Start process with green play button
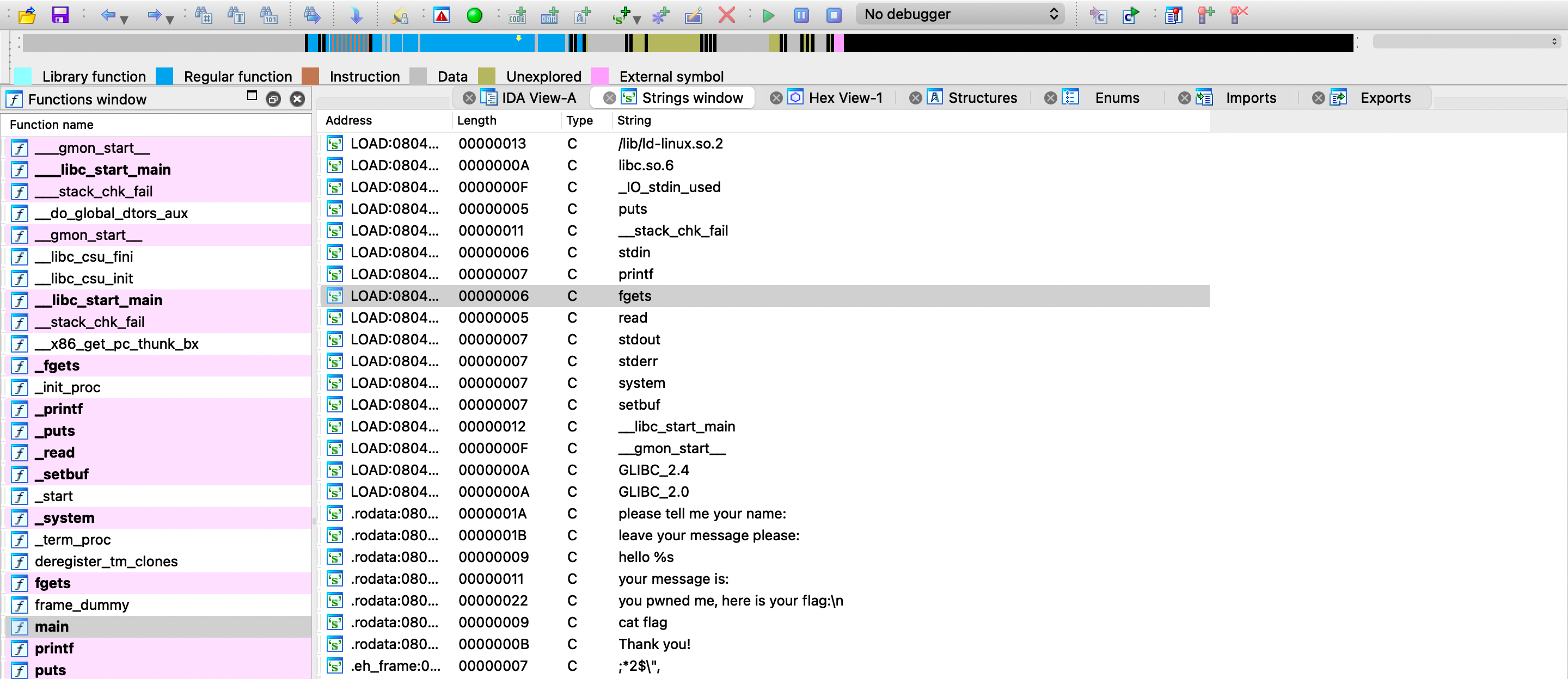 [768, 15]
